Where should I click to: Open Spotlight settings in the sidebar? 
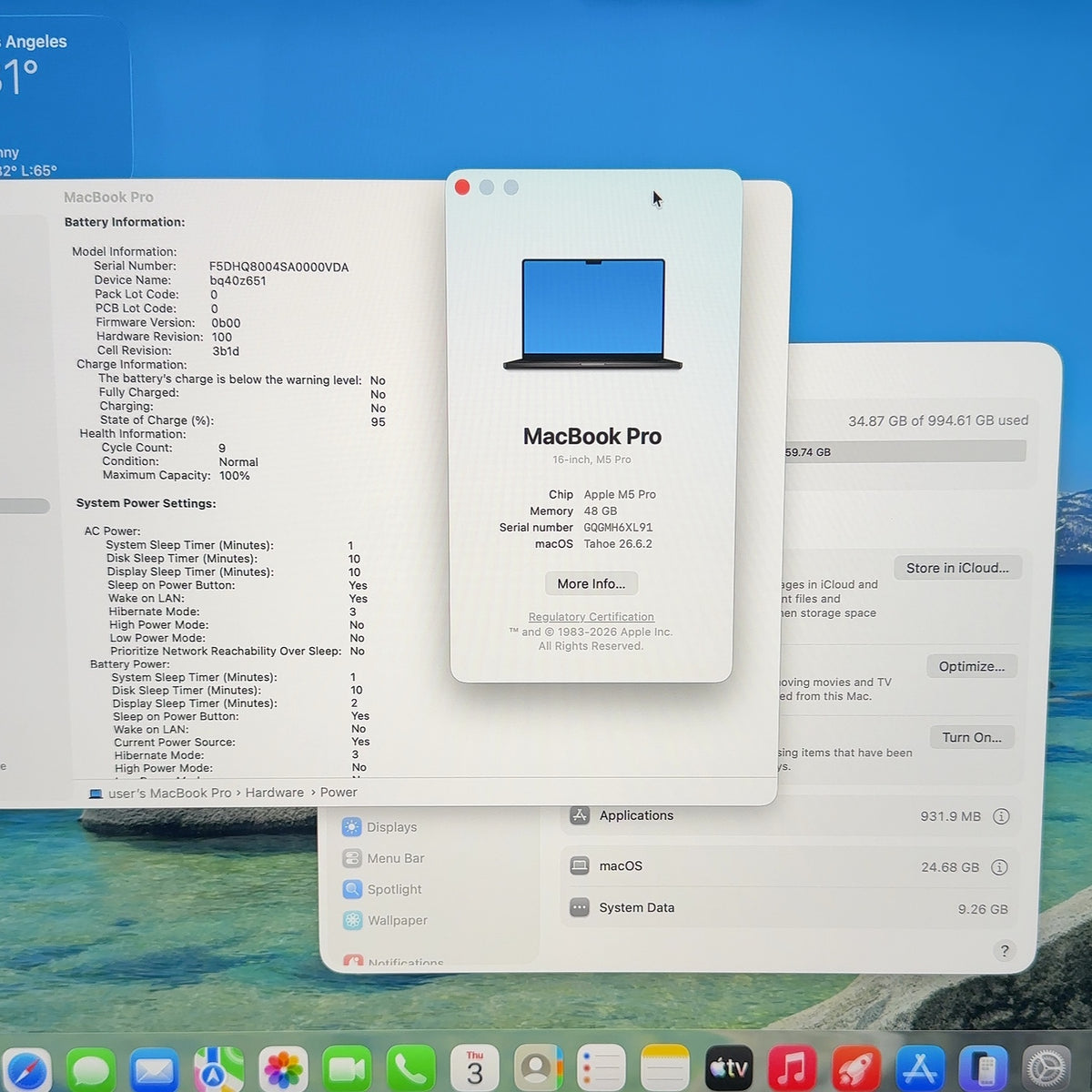pos(383,889)
